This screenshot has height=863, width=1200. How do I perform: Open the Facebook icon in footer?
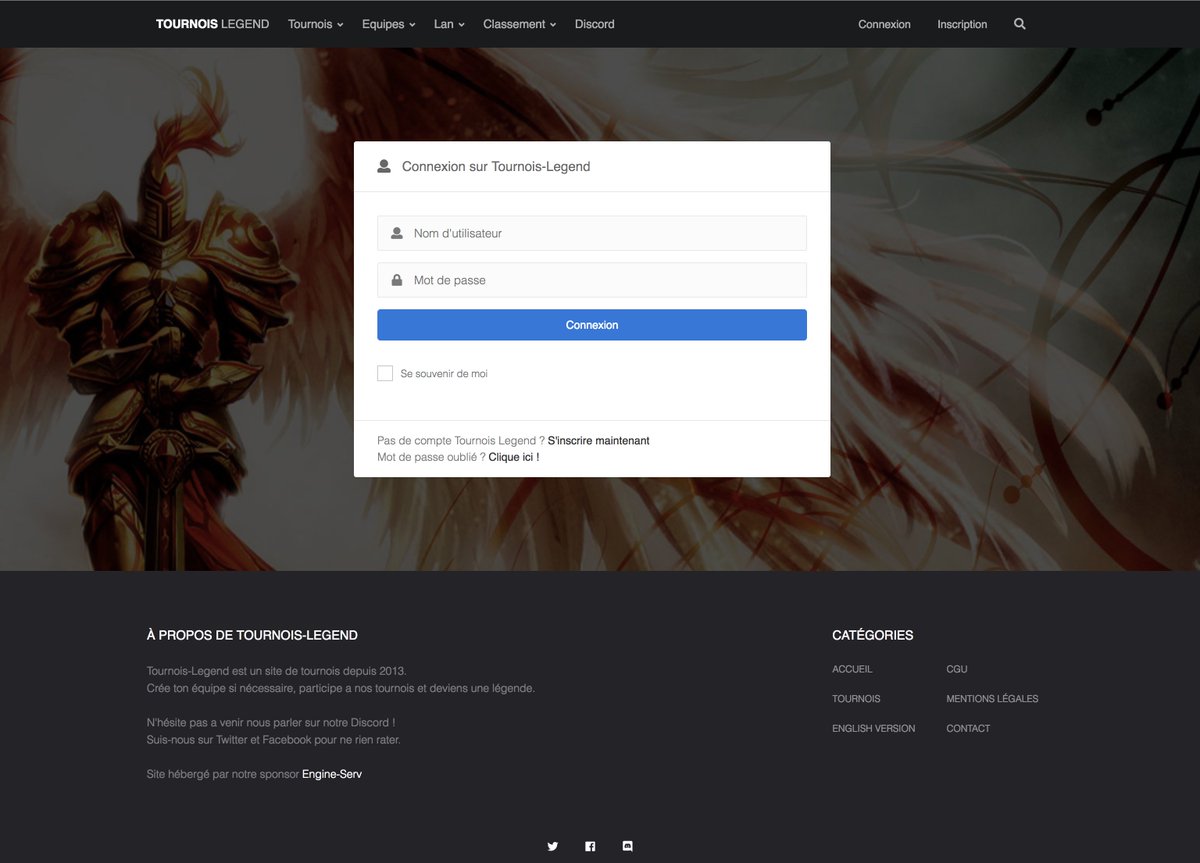(x=590, y=846)
